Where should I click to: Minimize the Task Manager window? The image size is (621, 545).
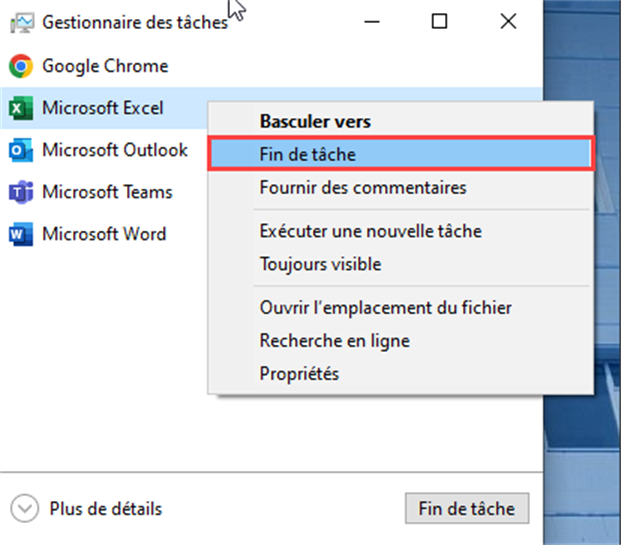(374, 21)
